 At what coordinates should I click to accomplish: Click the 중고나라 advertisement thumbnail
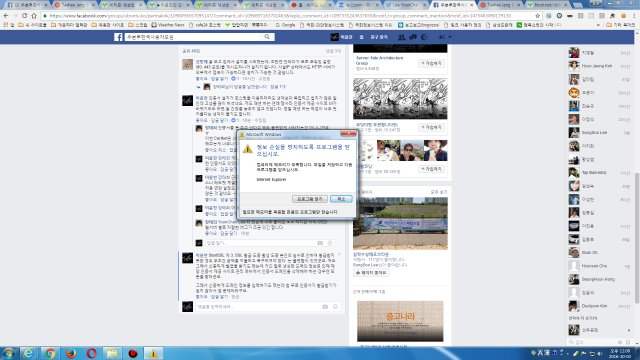[400, 321]
